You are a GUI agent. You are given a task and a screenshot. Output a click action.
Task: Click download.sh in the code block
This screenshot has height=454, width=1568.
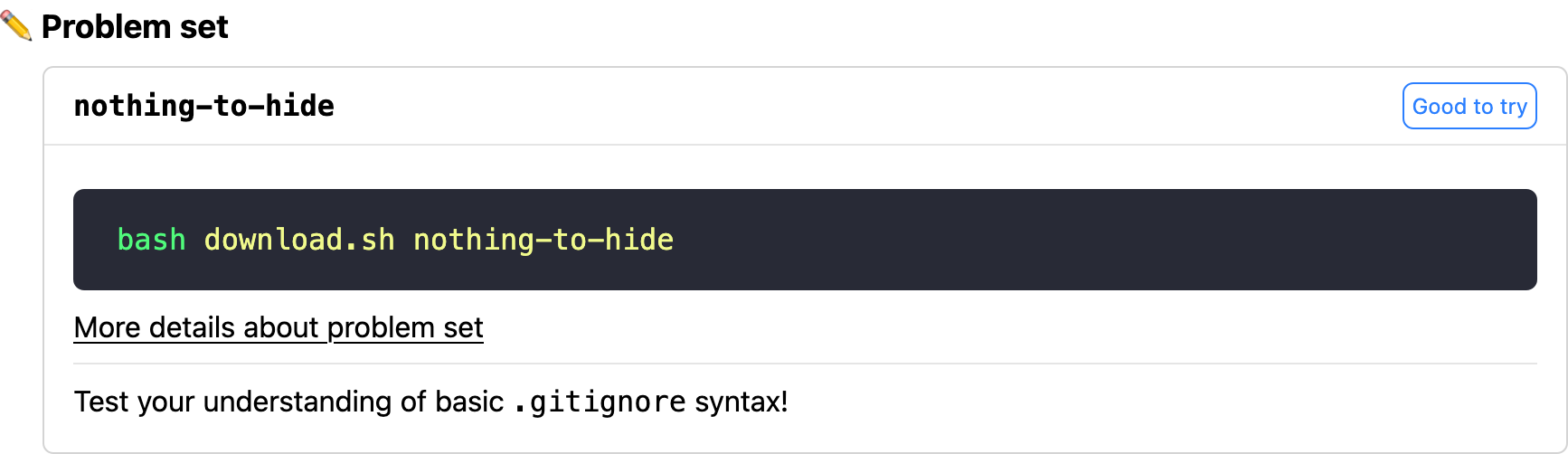[x=299, y=240]
